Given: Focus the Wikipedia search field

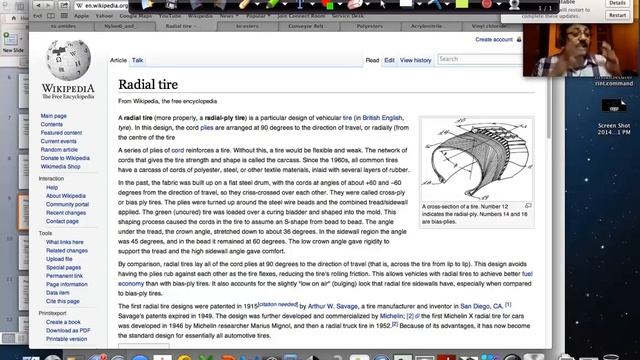Looking at the screenshot, I should (480, 60).
